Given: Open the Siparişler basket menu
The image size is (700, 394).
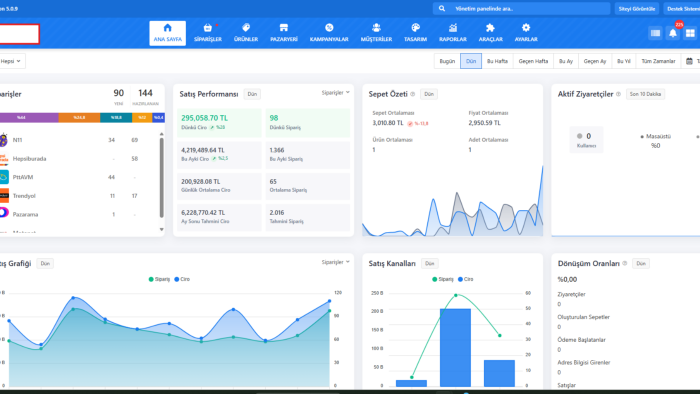Looking at the screenshot, I should (x=208, y=33).
